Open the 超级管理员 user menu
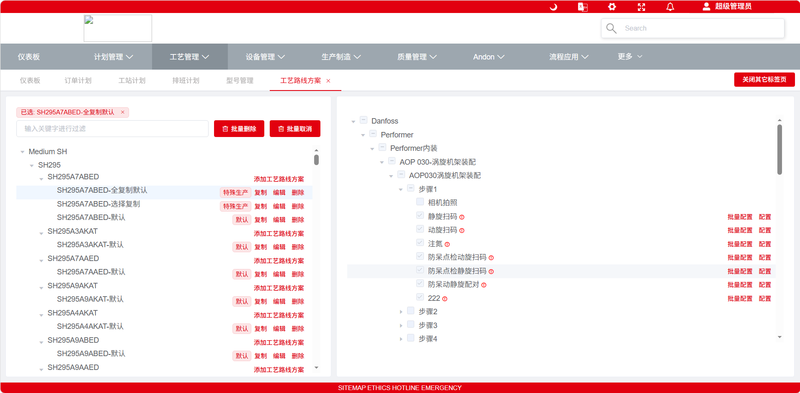Viewport: 800px width, 393px height. point(727,7)
